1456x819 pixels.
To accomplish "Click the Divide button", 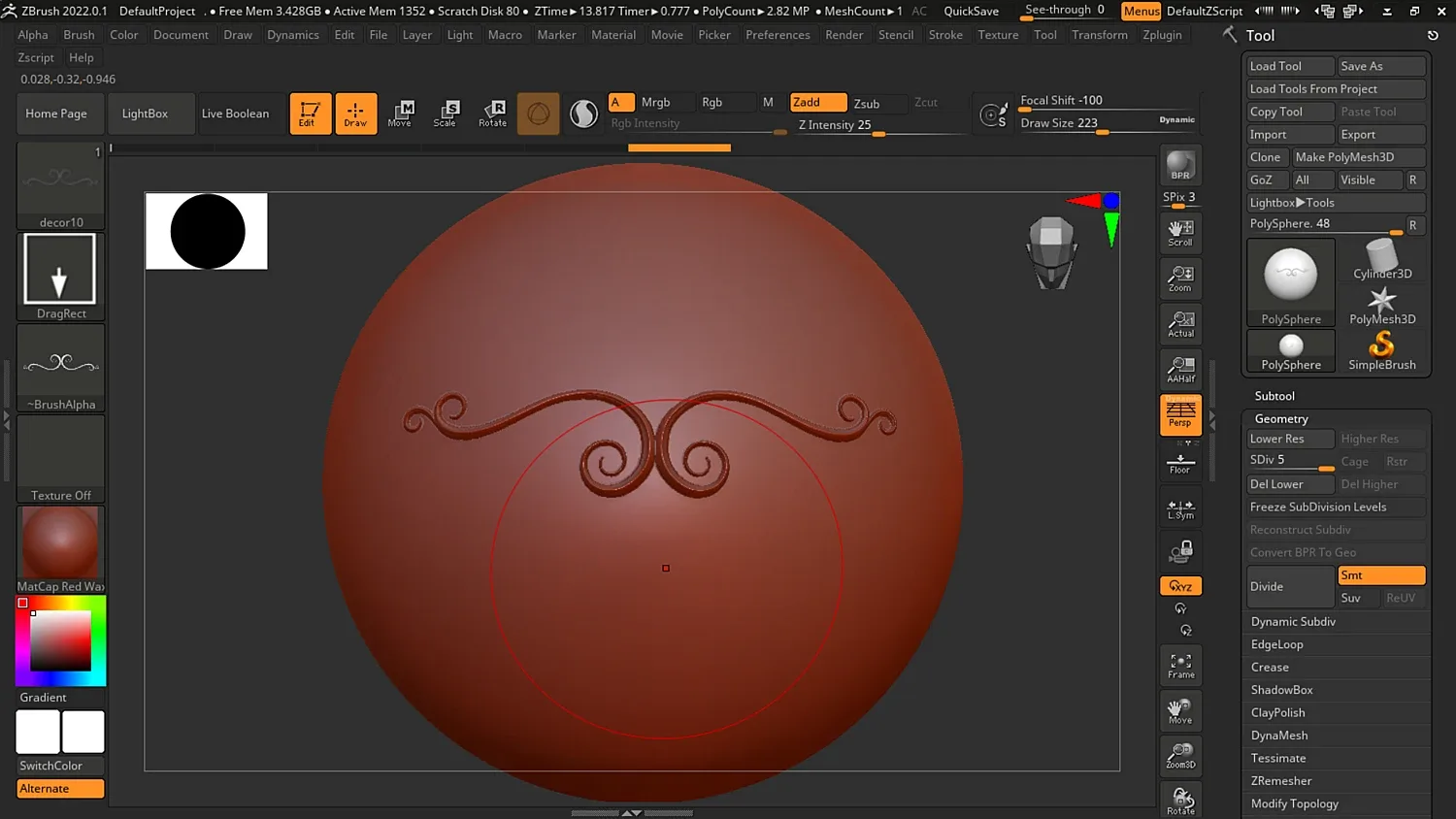I will [x=1290, y=587].
